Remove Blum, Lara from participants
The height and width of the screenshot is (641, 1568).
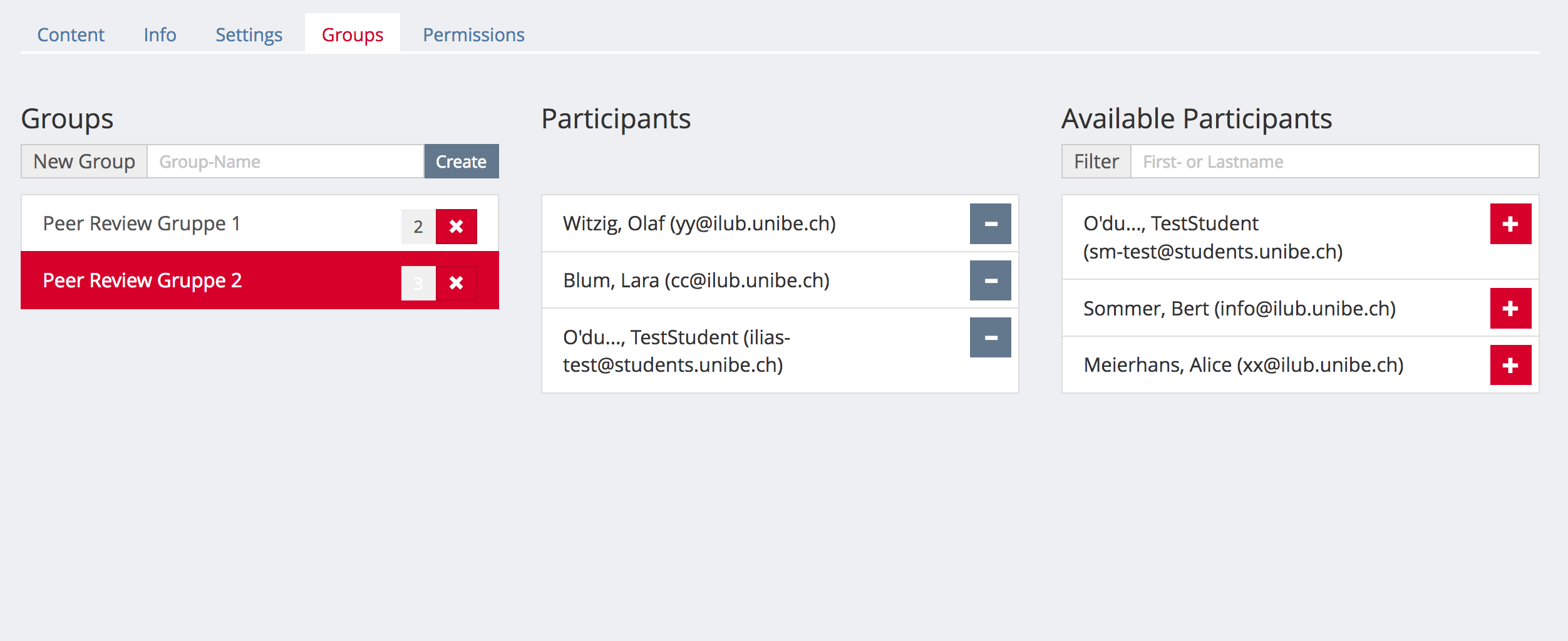(x=990, y=280)
